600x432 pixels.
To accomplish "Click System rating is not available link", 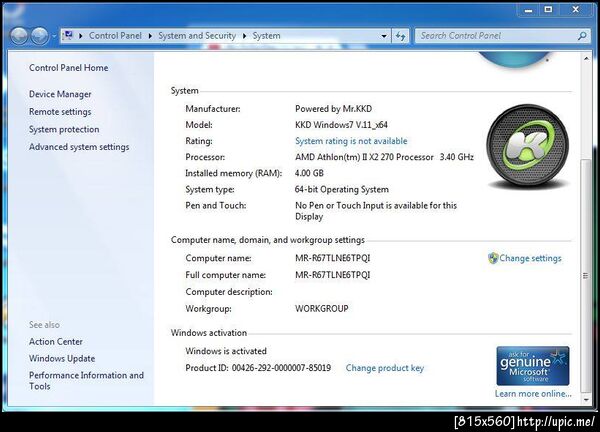I will pyautogui.click(x=351, y=141).
